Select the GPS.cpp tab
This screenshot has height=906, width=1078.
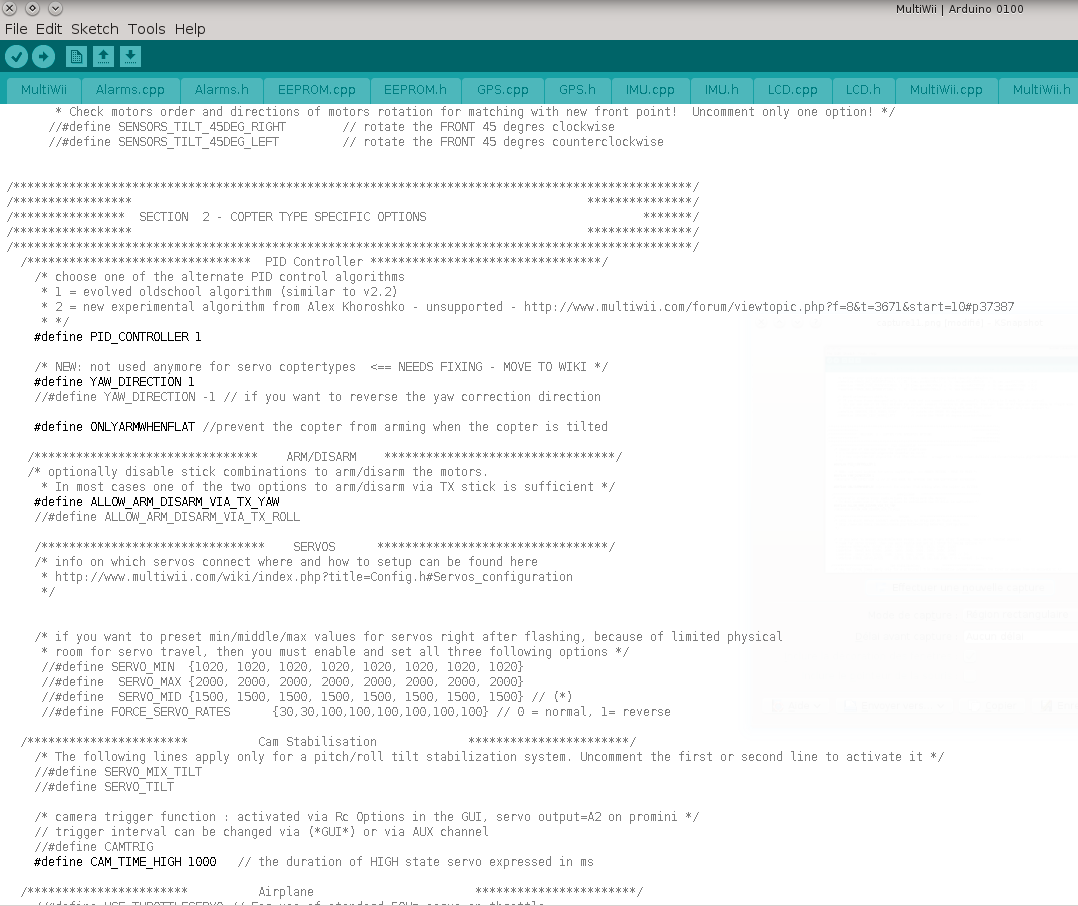pos(503,90)
